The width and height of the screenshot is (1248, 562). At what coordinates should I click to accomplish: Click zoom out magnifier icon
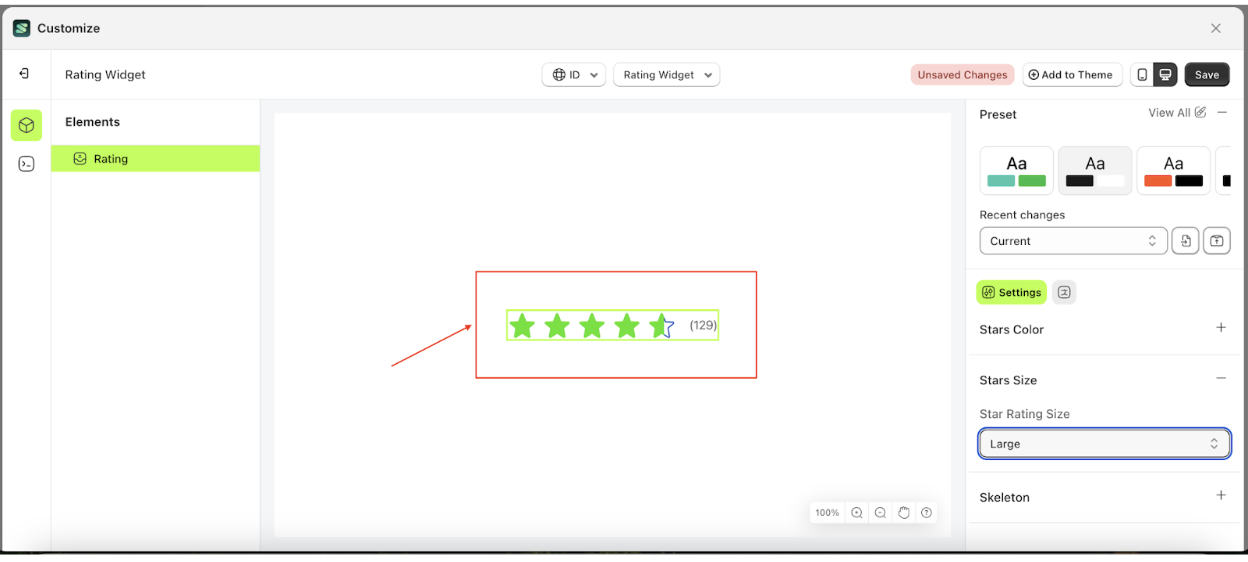pyautogui.click(x=880, y=513)
